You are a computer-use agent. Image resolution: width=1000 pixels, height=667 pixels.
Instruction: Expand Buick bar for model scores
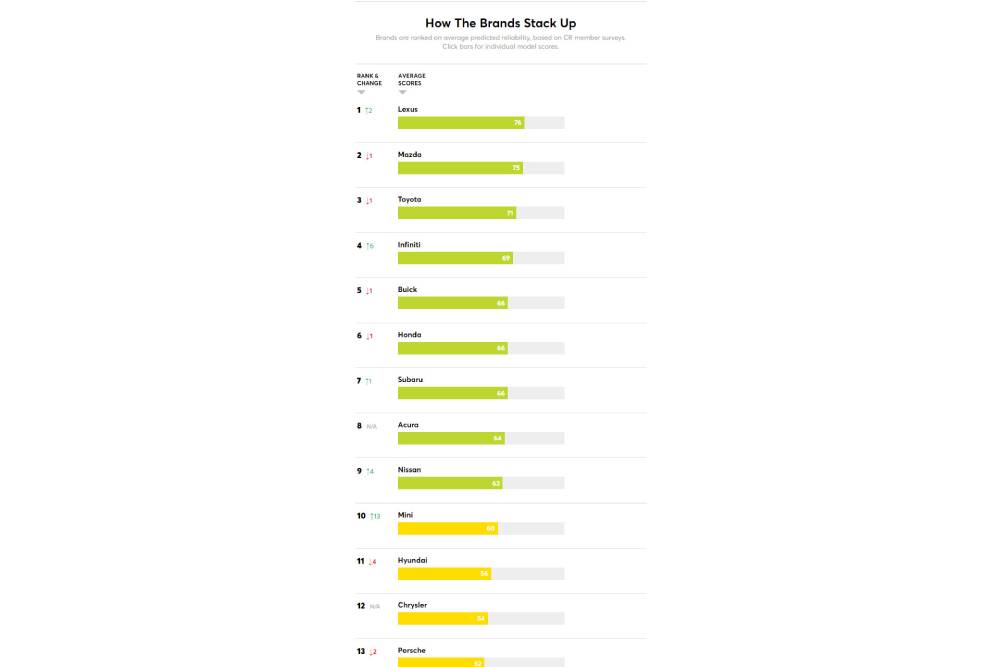tap(452, 303)
